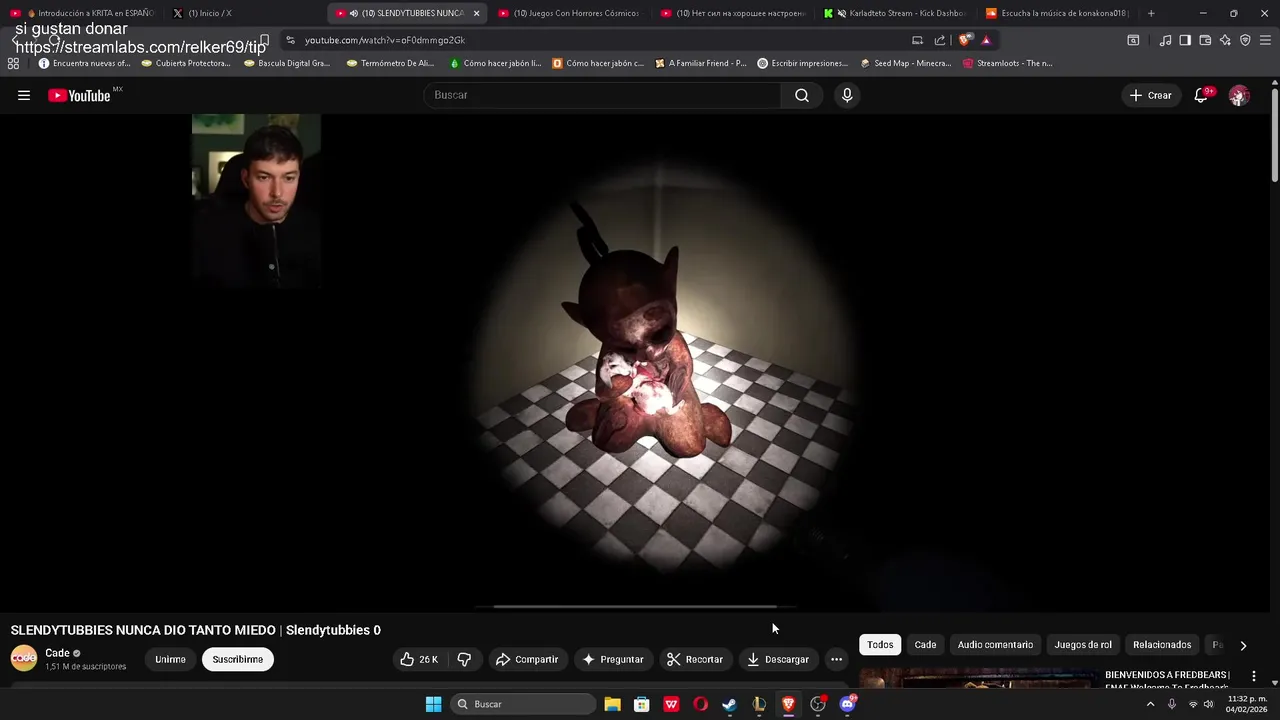Switch to the Introducción a KRITA tab
Viewport: 1280px width, 720px height.
point(82,13)
